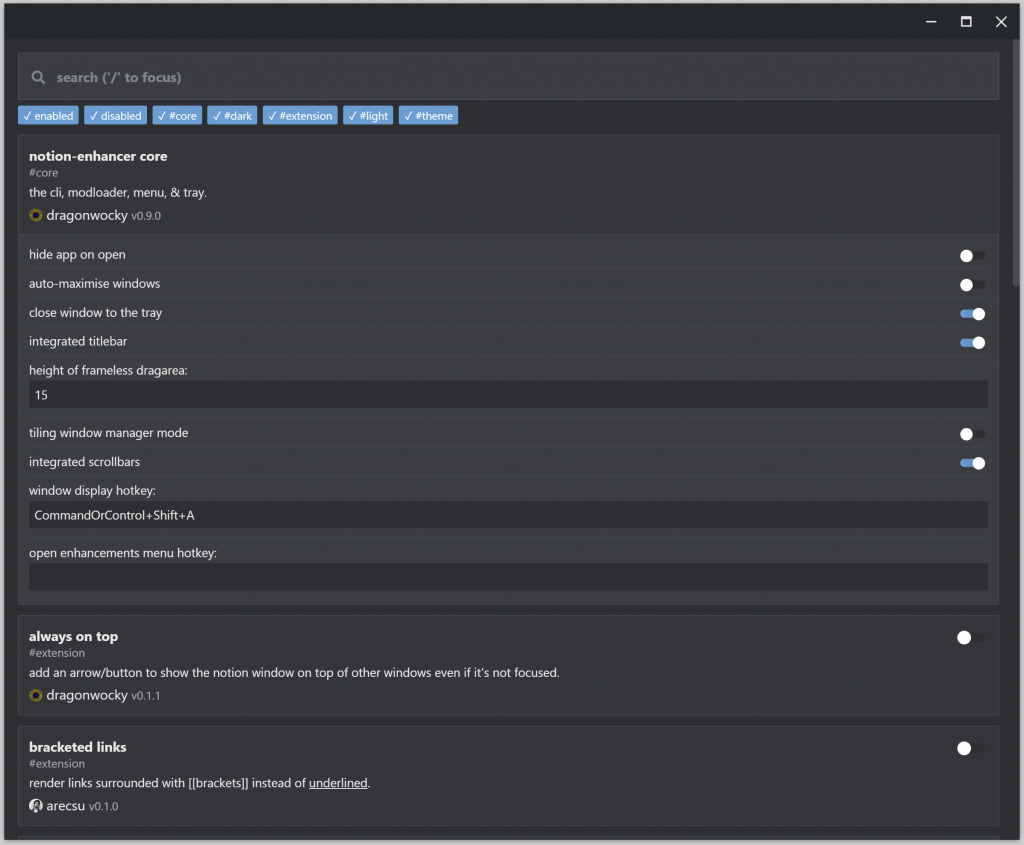Viewport: 1024px width, 845px height.
Task: Uncheck the #theme filter tag
Action: 428,116
